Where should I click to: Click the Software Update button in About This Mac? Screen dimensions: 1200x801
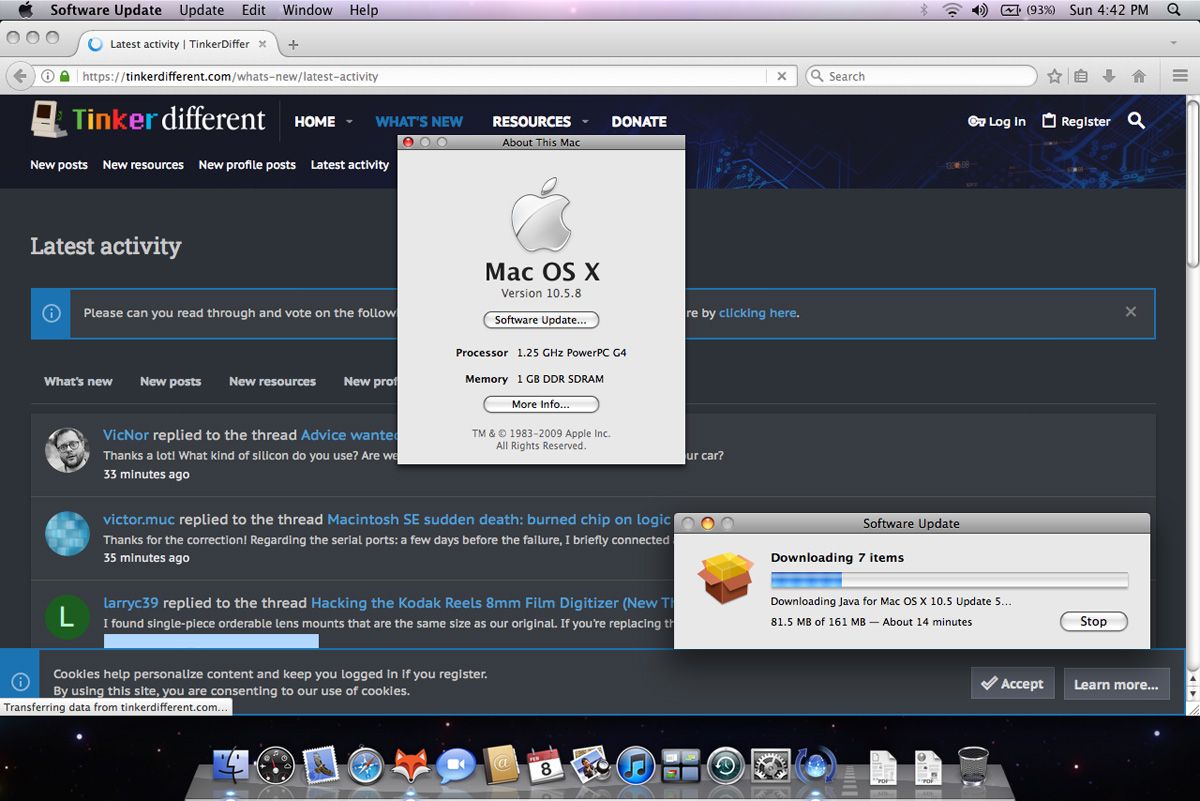pyautogui.click(x=541, y=319)
